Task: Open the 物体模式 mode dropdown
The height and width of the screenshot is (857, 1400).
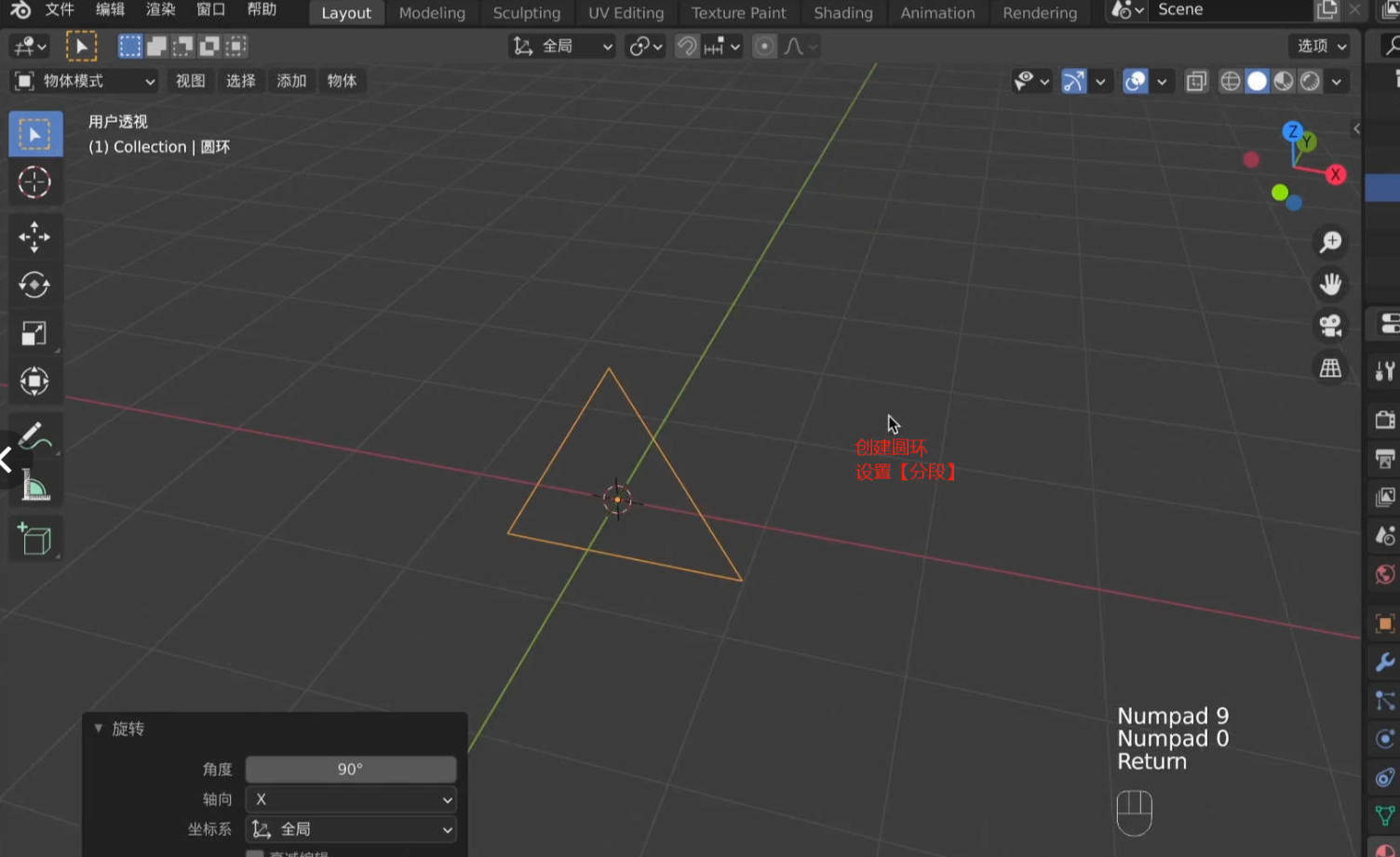Action: 84,81
